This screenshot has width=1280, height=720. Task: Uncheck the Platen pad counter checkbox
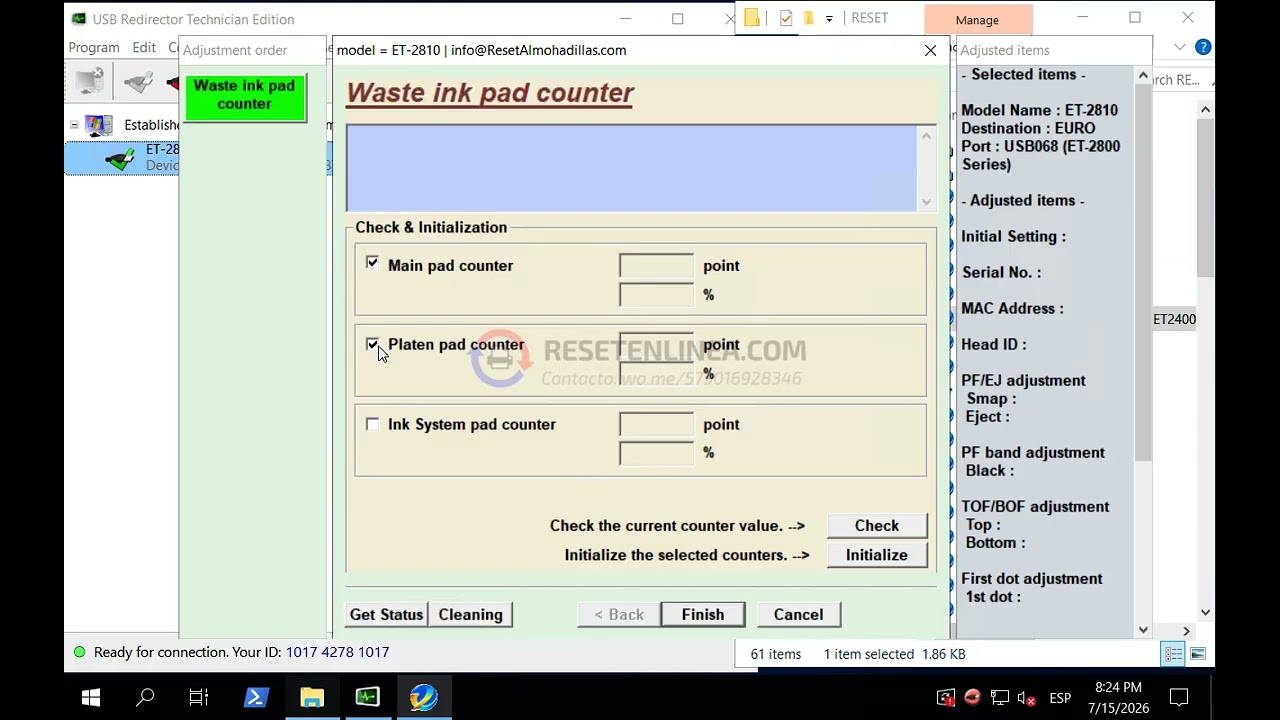[373, 344]
